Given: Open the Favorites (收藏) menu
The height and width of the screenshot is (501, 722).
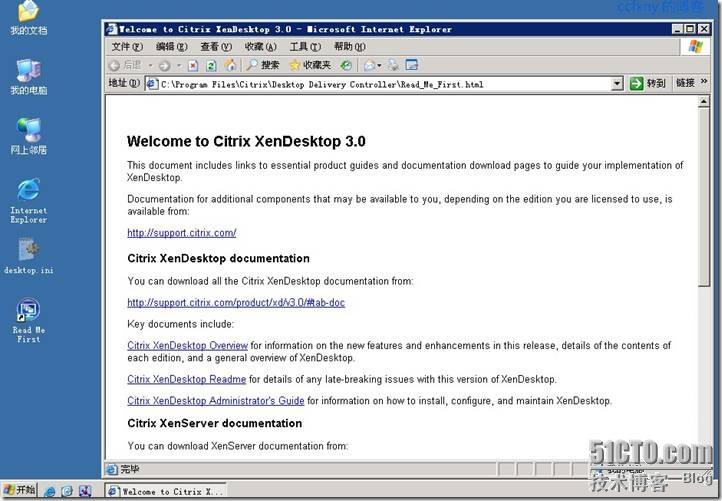Looking at the screenshot, I should (x=261, y=47).
